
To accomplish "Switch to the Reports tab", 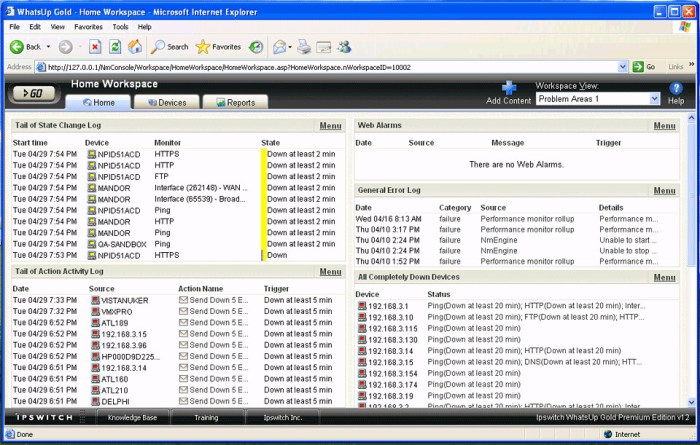I will coord(235,102).
